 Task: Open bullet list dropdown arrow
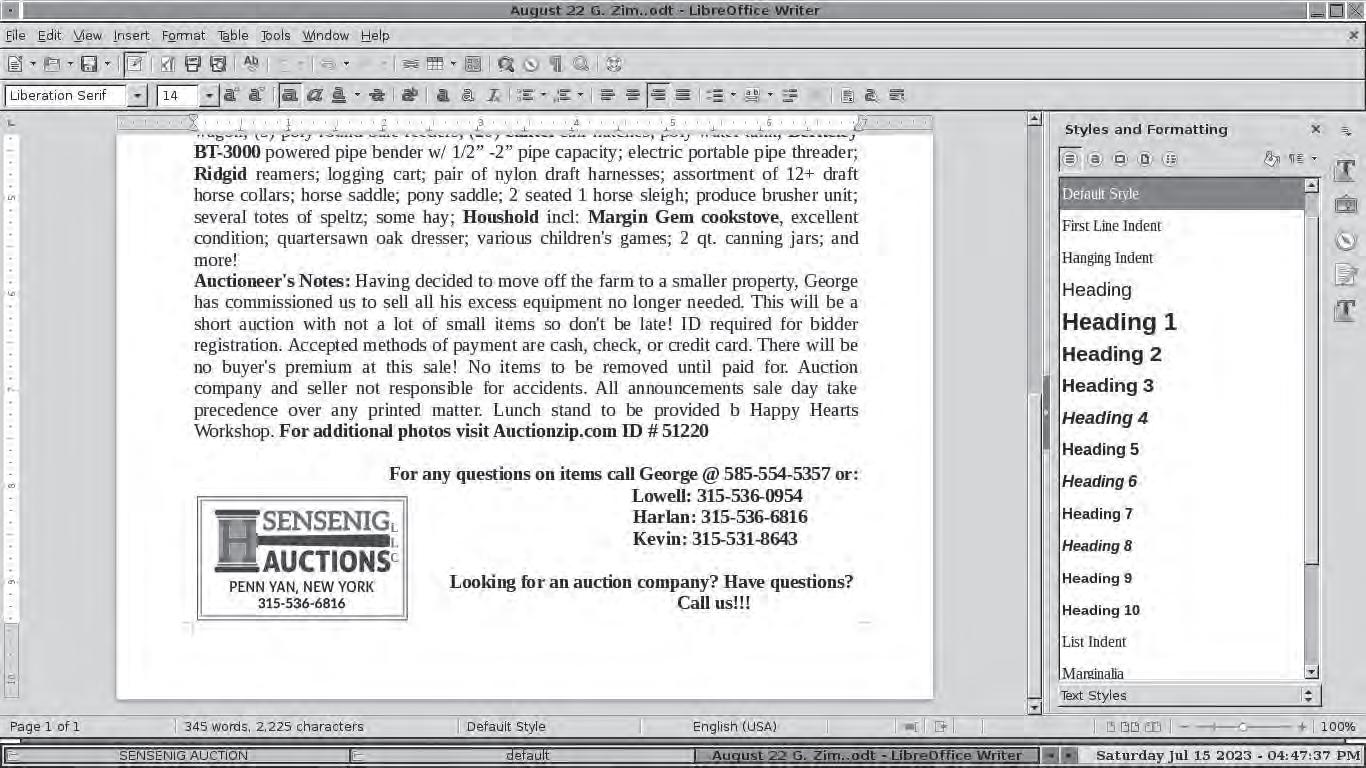tap(543, 95)
